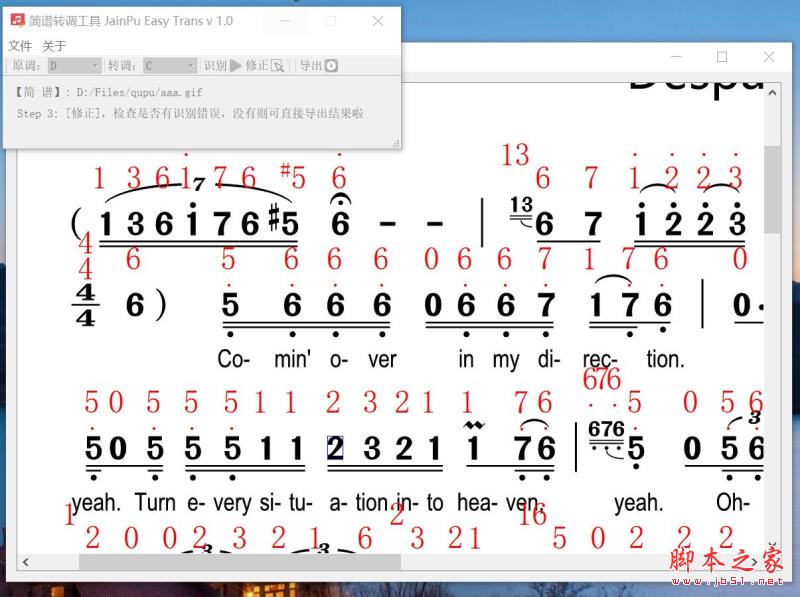Screen dimensions: 800x597
Task: Open the 文件 menu
Action: [x=20, y=46]
